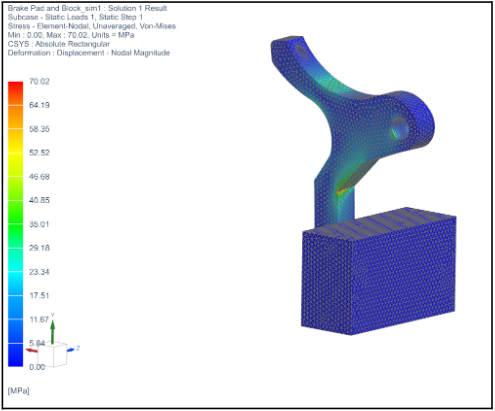Click the [MPa] unit label below legend
This screenshot has height=411, width=495.
click(x=19, y=391)
